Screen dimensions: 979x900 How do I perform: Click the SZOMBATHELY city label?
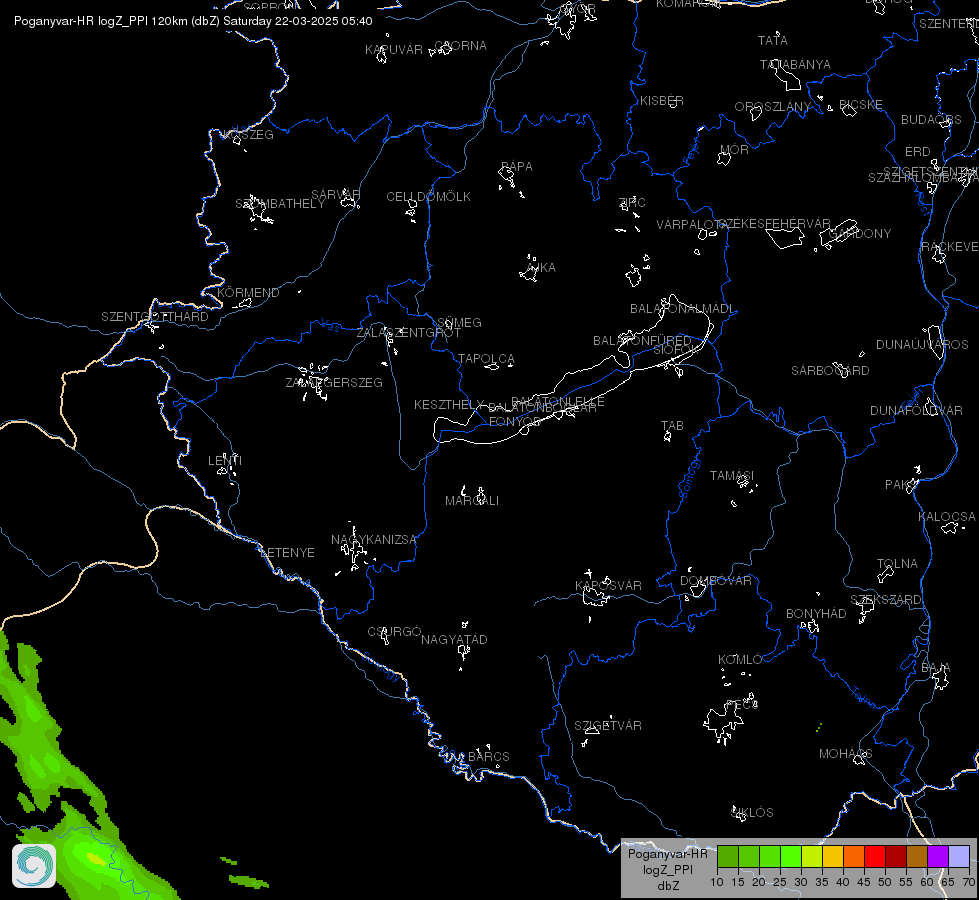tap(280, 204)
